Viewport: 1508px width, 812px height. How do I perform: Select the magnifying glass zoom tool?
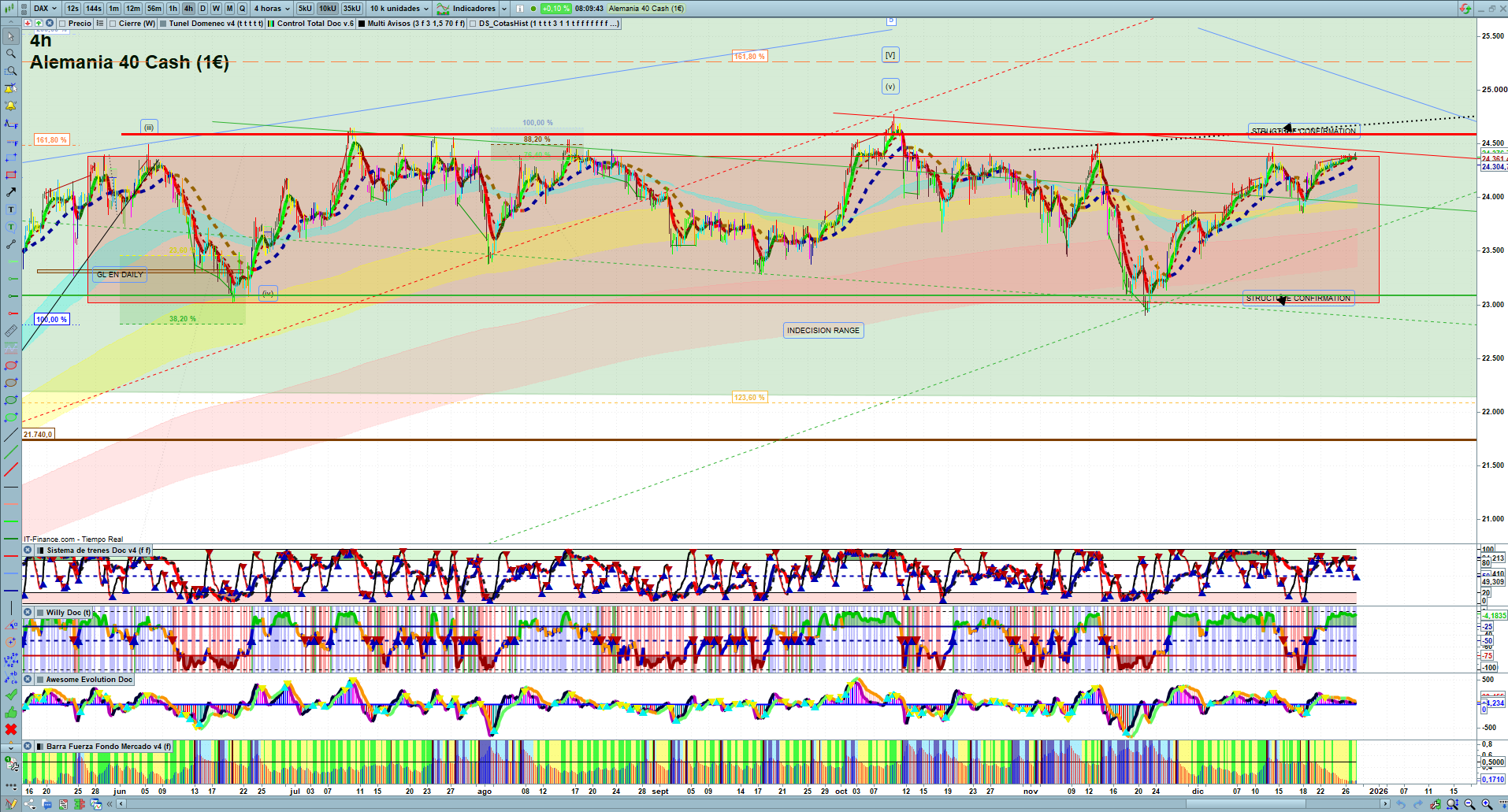11,54
